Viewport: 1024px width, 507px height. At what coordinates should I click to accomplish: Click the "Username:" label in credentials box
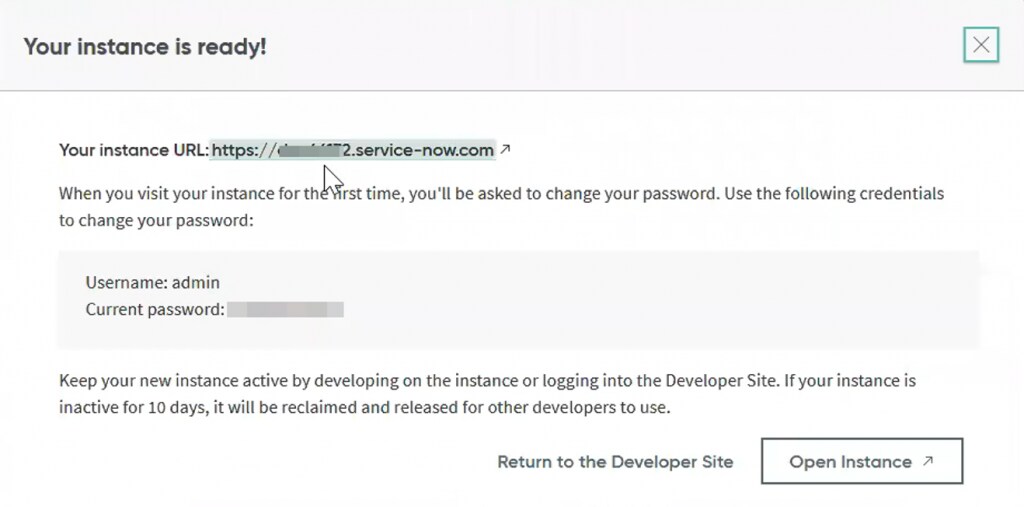pos(126,283)
